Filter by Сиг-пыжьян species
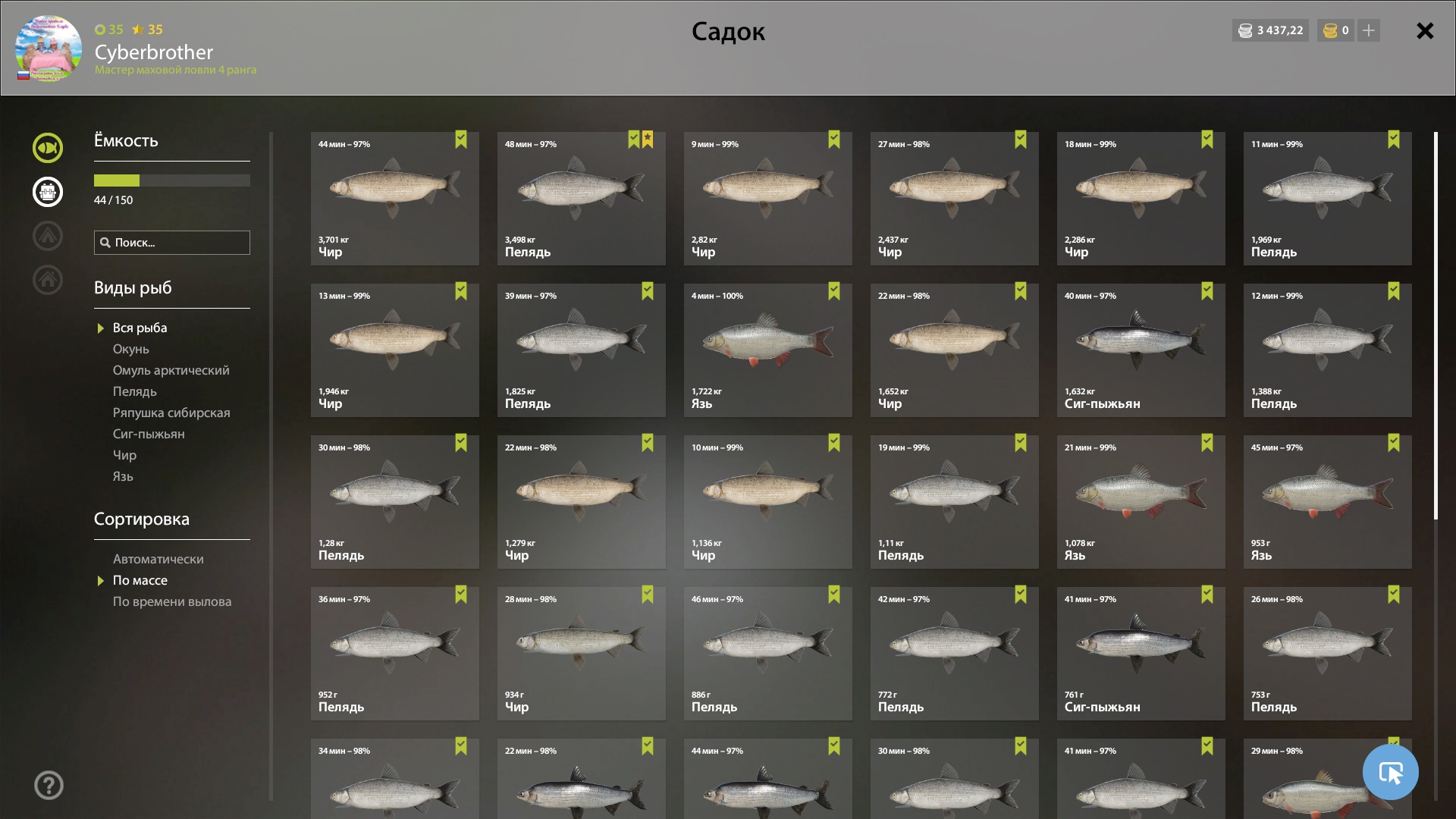 point(149,434)
